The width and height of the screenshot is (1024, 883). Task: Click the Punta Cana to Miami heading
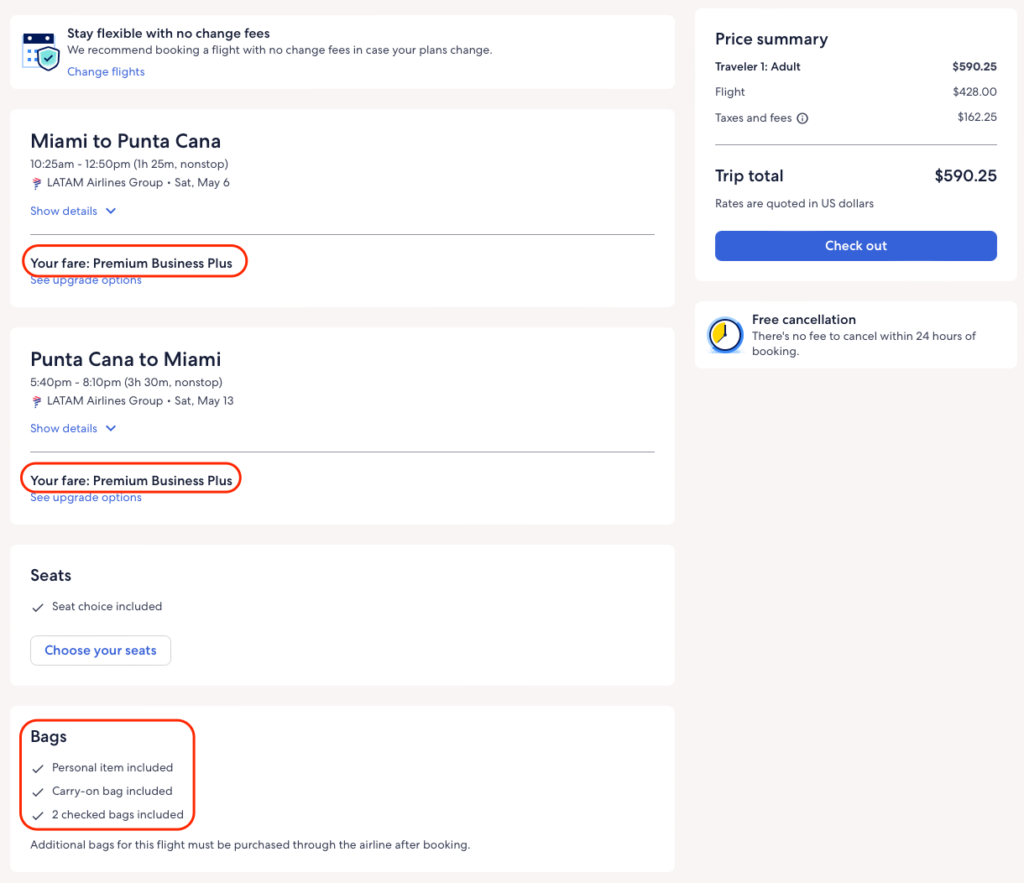[x=126, y=359]
